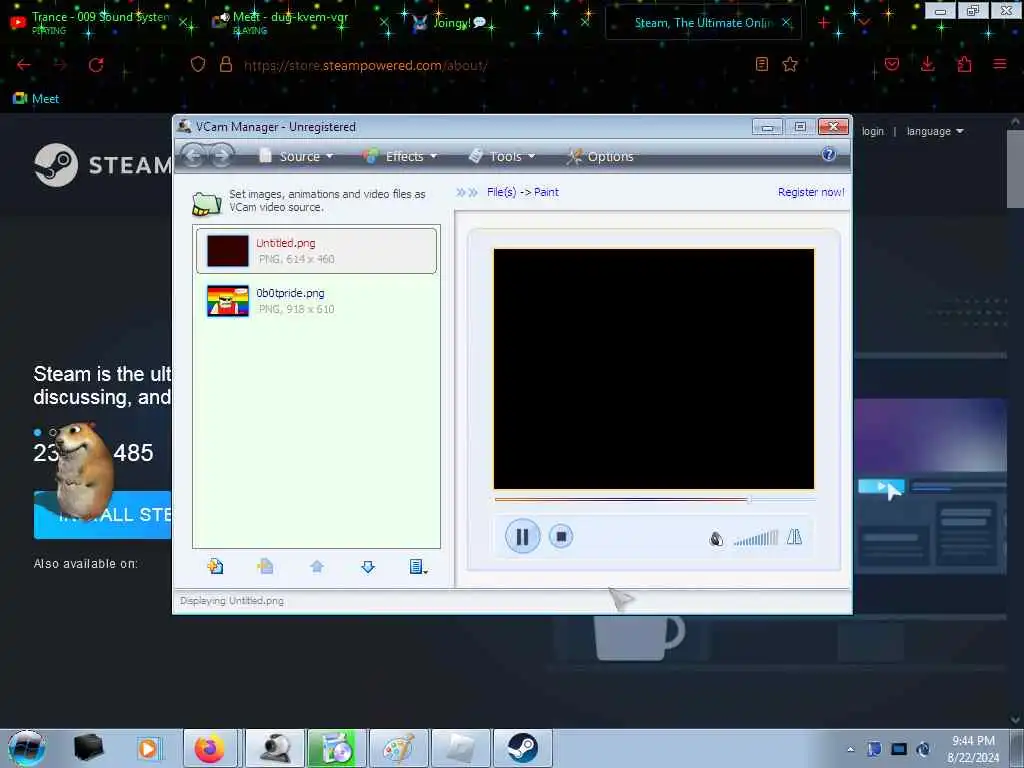The width and height of the screenshot is (1024, 768).
Task: Stop the VCam preview playback
Action: pos(560,536)
